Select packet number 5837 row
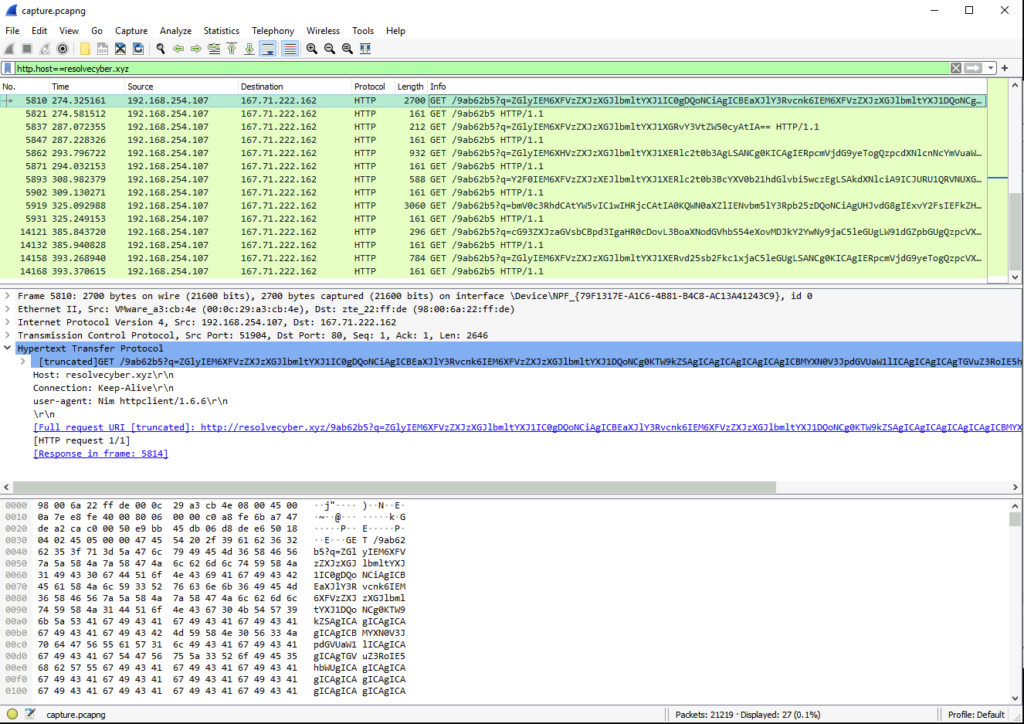The height and width of the screenshot is (724, 1024). tap(494, 127)
